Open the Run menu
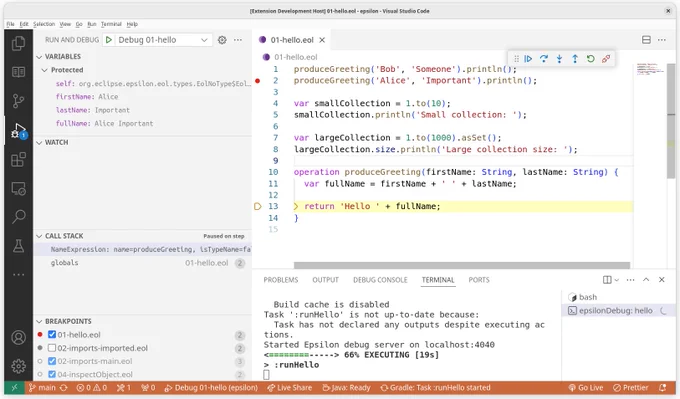Image resolution: width=680 pixels, height=399 pixels. 92,24
